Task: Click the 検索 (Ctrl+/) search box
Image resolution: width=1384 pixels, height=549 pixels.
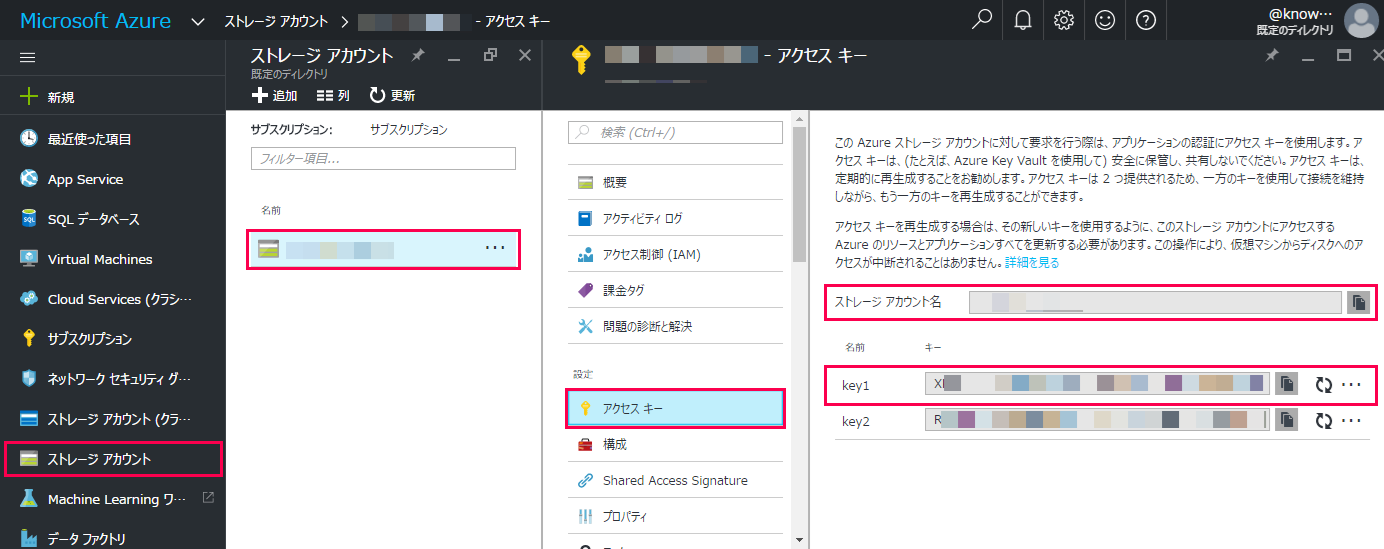Action: click(x=675, y=132)
